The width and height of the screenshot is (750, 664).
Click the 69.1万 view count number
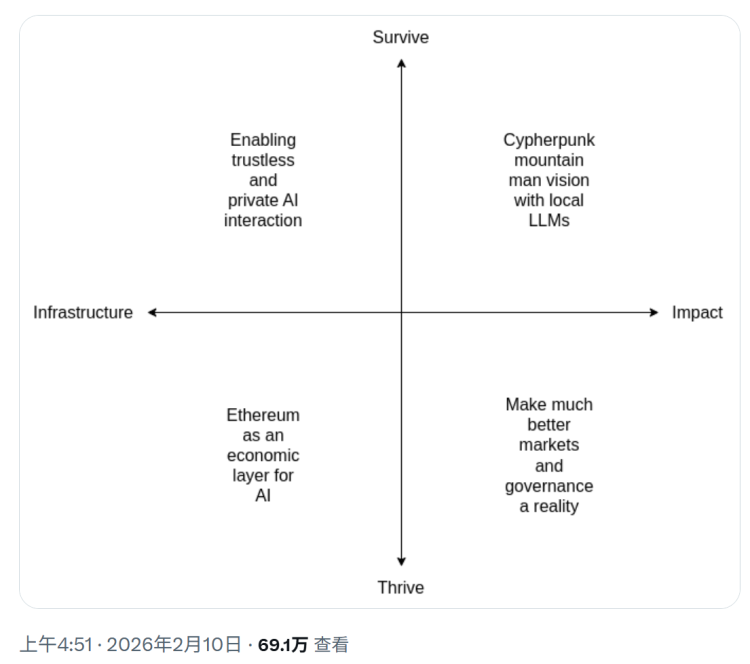(282, 644)
